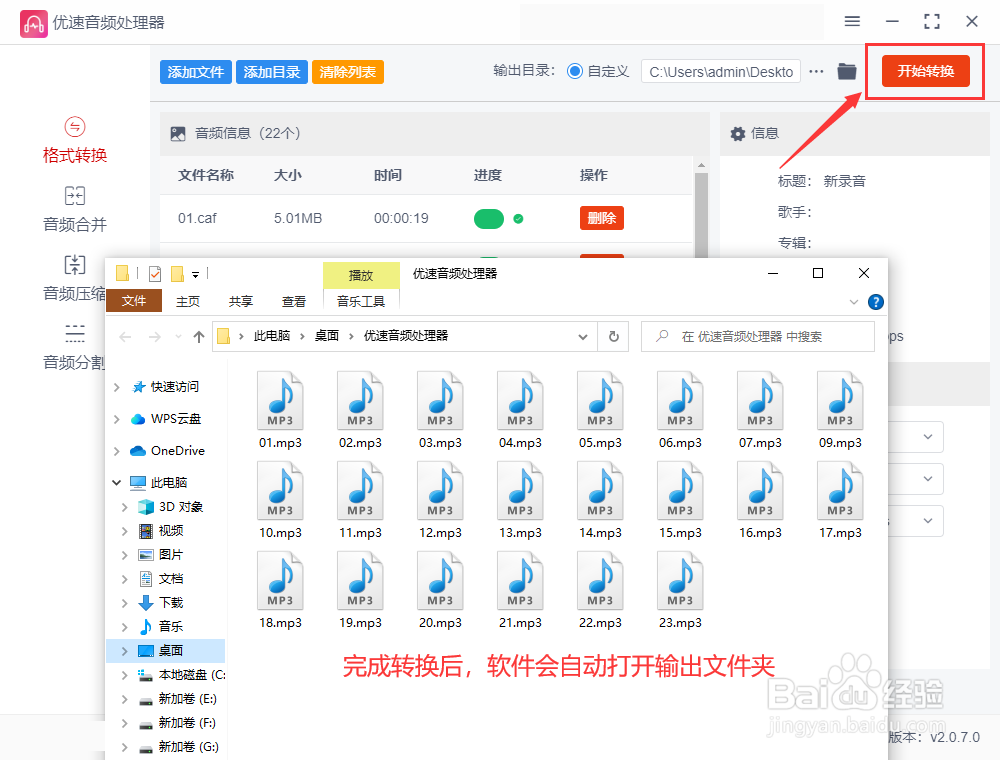Open the output folder icon next to the path
The width and height of the screenshot is (1000, 760).
coord(847,71)
